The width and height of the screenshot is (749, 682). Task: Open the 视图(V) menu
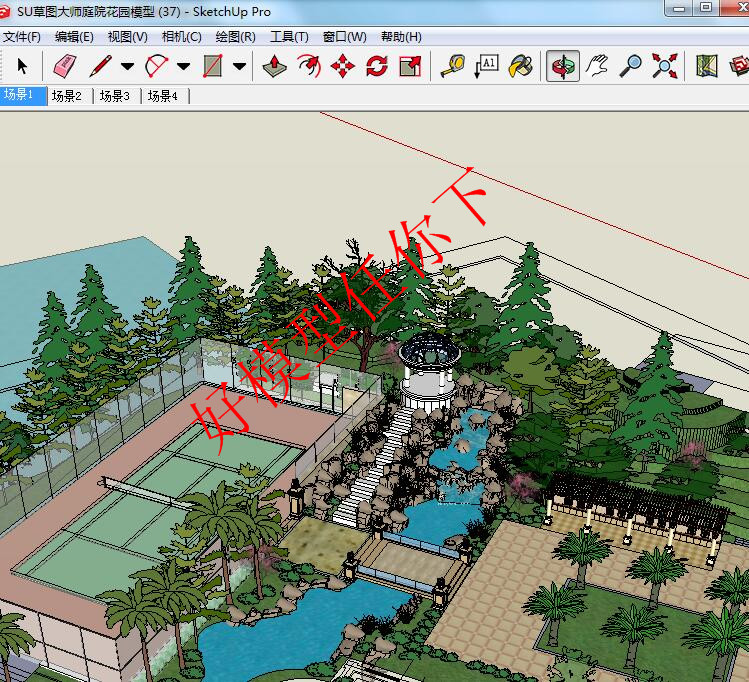(x=128, y=37)
